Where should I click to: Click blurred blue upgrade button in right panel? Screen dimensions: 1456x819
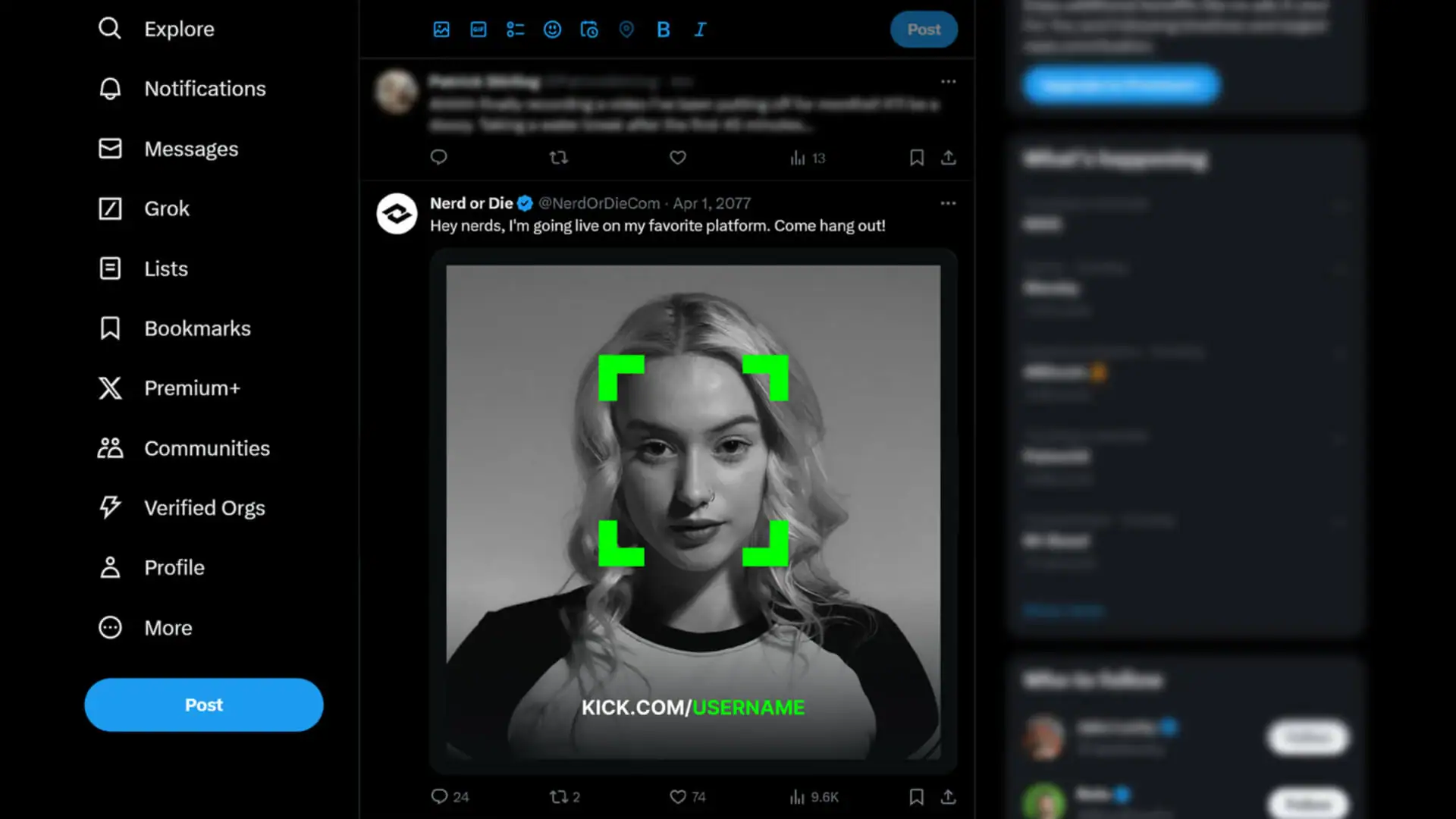coord(1121,85)
